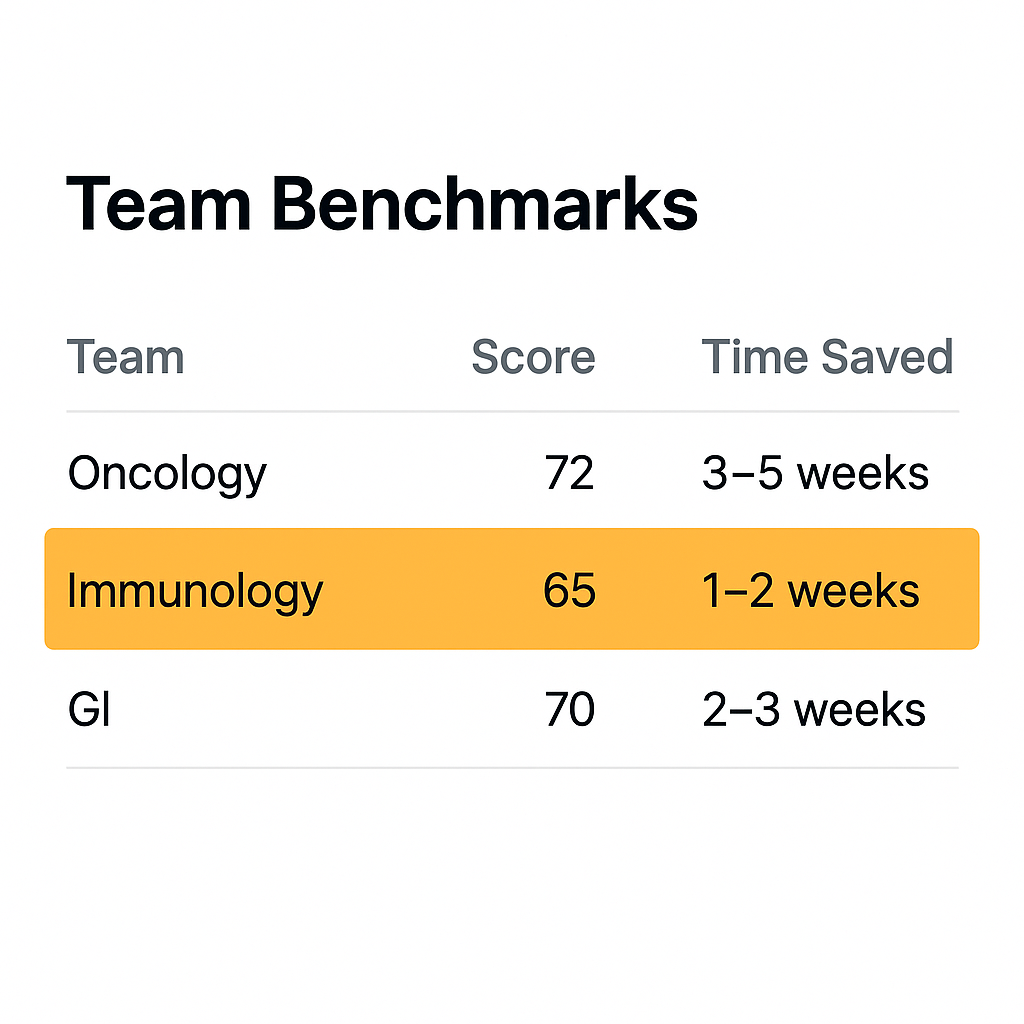Screen dimensions: 1024x1024
Task: Click the orange highlighted row background
Action: click(x=512, y=589)
